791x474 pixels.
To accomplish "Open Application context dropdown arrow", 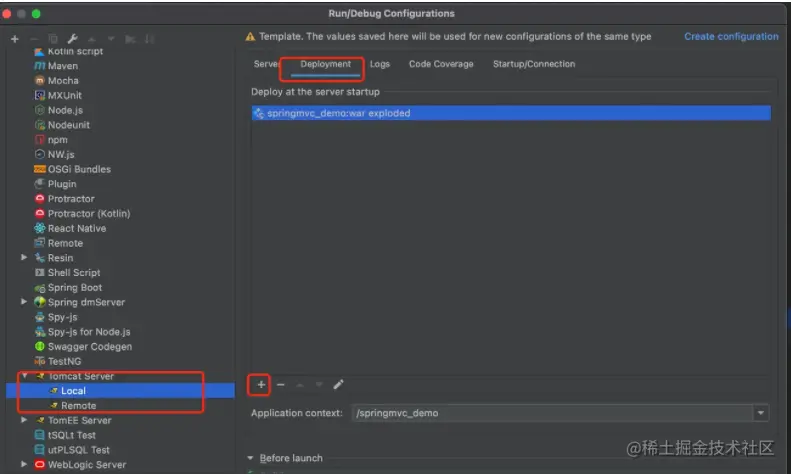I will [x=760, y=413].
